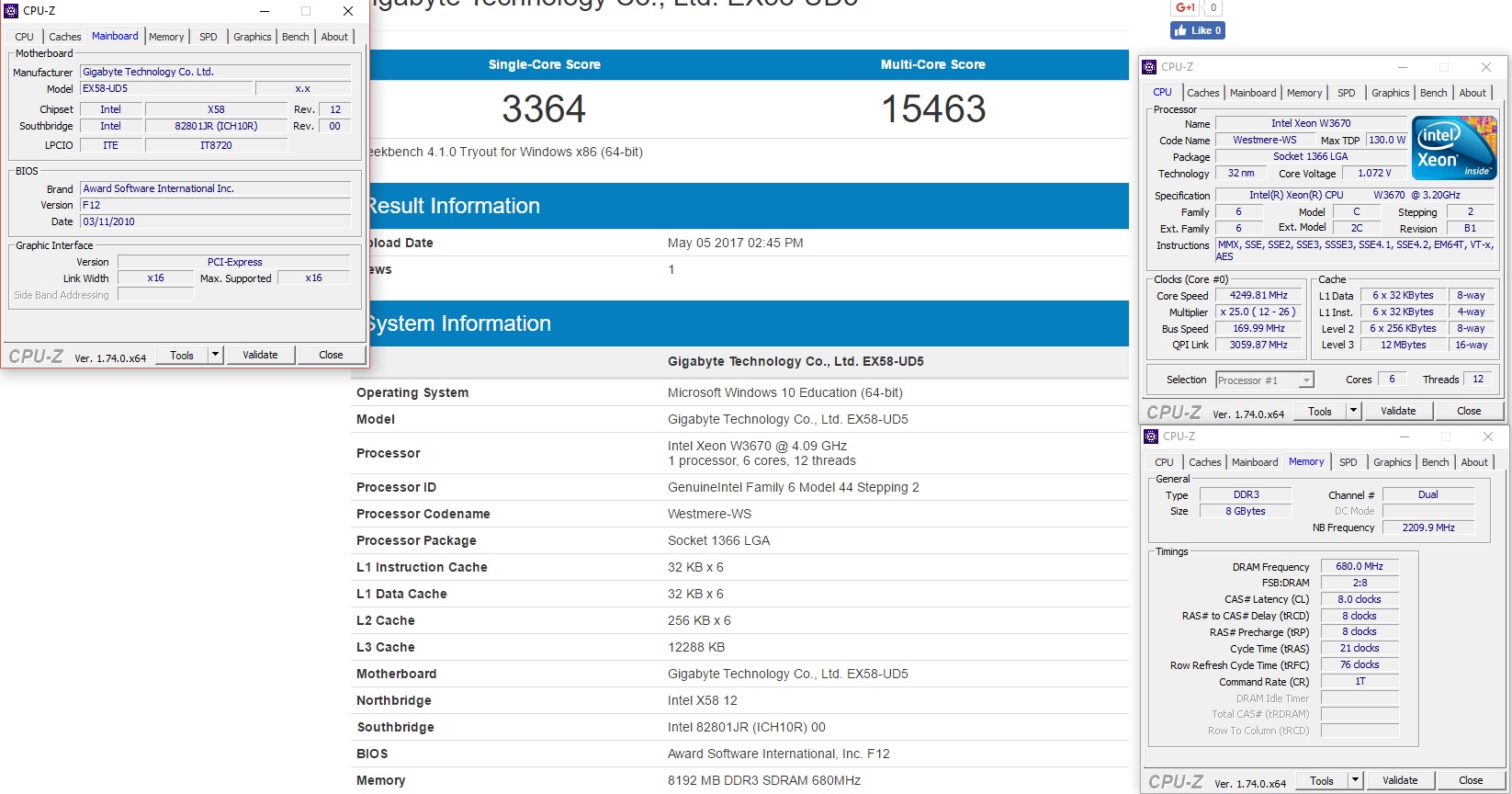Image resolution: width=1512 pixels, height=794 pixels.
Task: Click the CPU-Z app icon in CPU window title
Action: pyautogui.click(x=1149, y=67)
